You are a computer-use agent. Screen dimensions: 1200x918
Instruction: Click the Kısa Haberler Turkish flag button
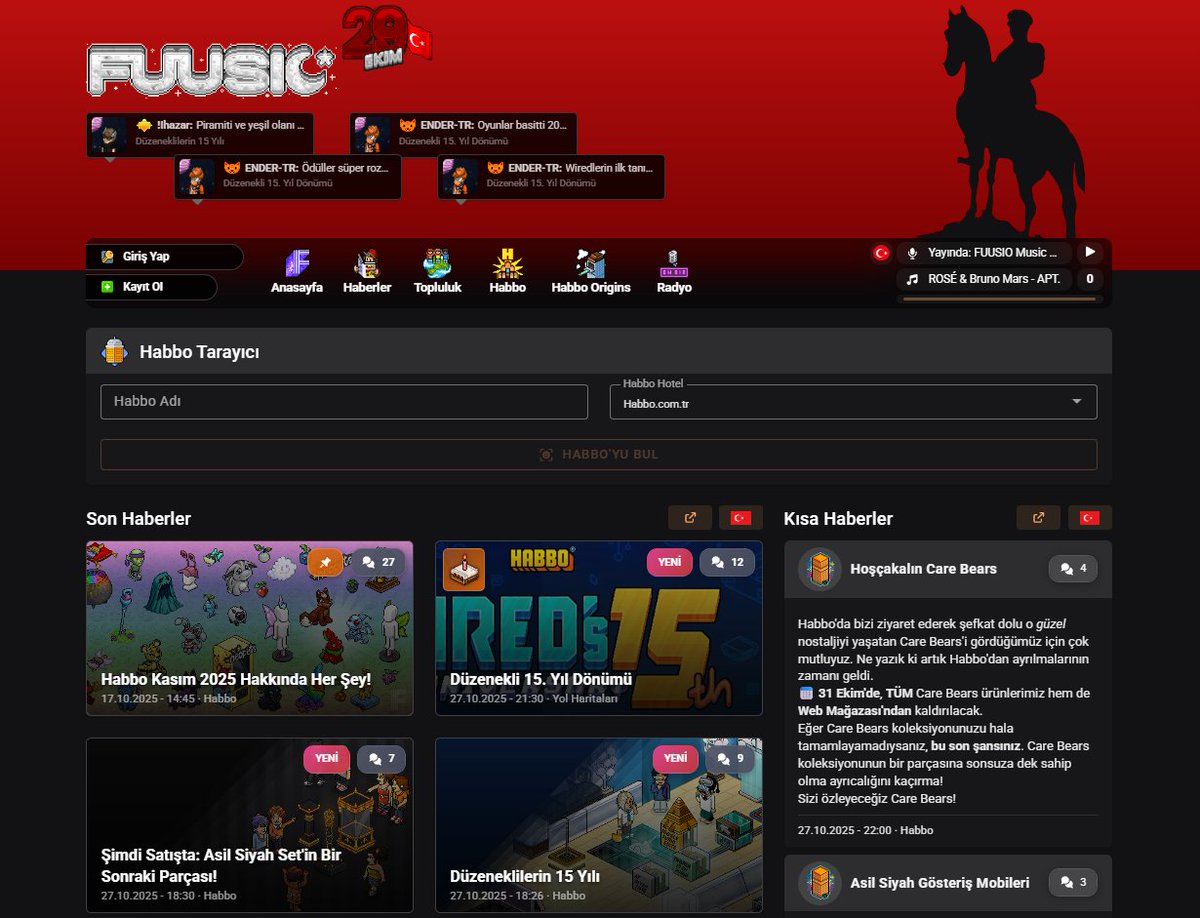(1089, 517)
